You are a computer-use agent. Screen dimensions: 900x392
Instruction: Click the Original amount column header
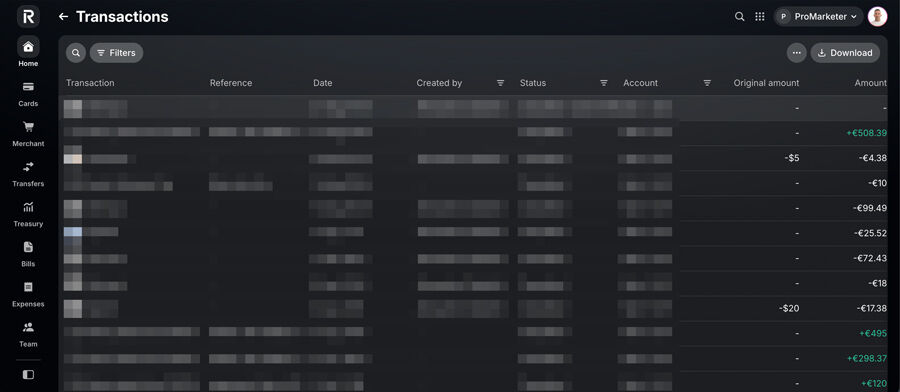(x=766, y=83)
